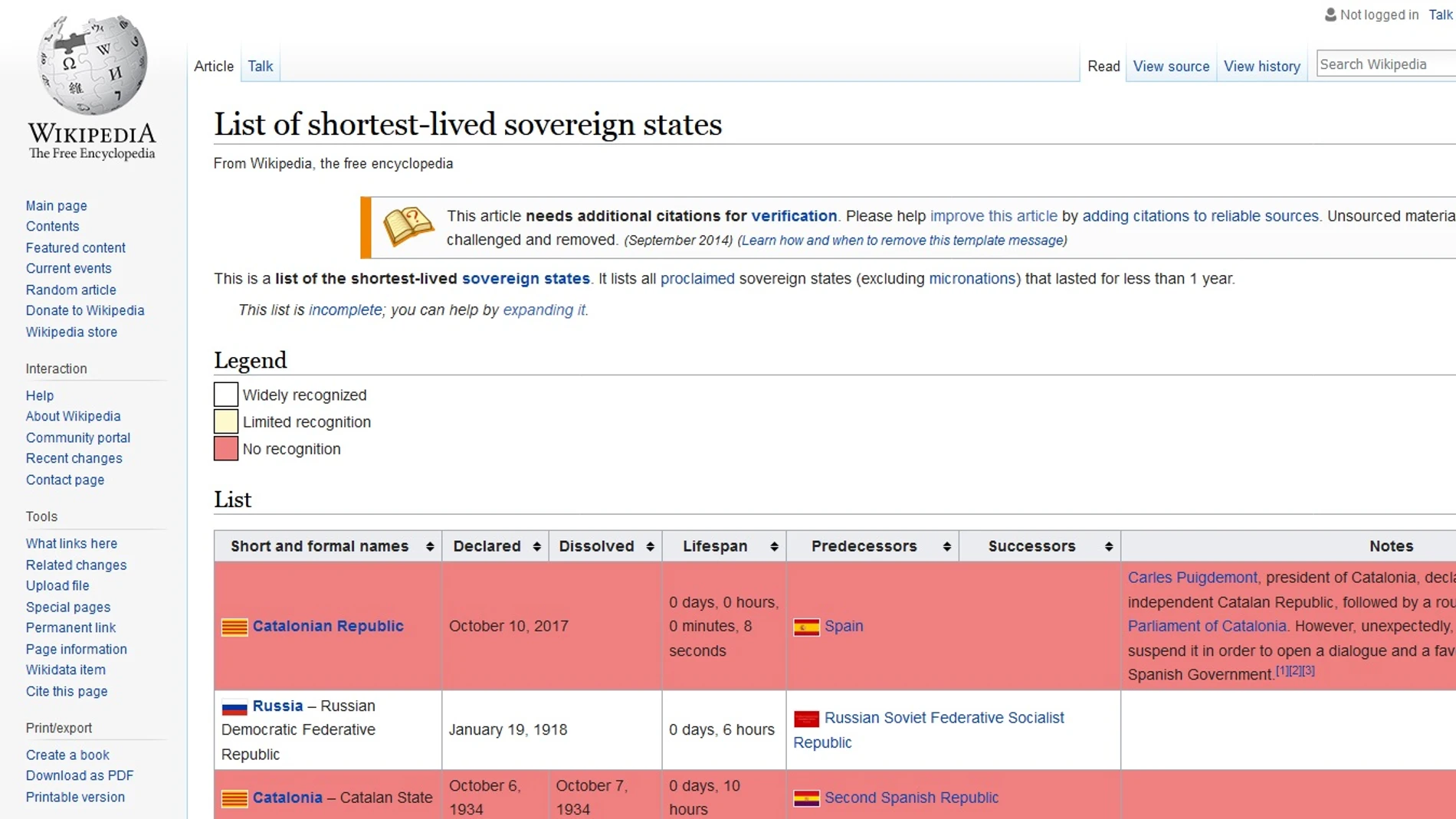Open Community portal link
1456x819 pixels.
[78, 437]
